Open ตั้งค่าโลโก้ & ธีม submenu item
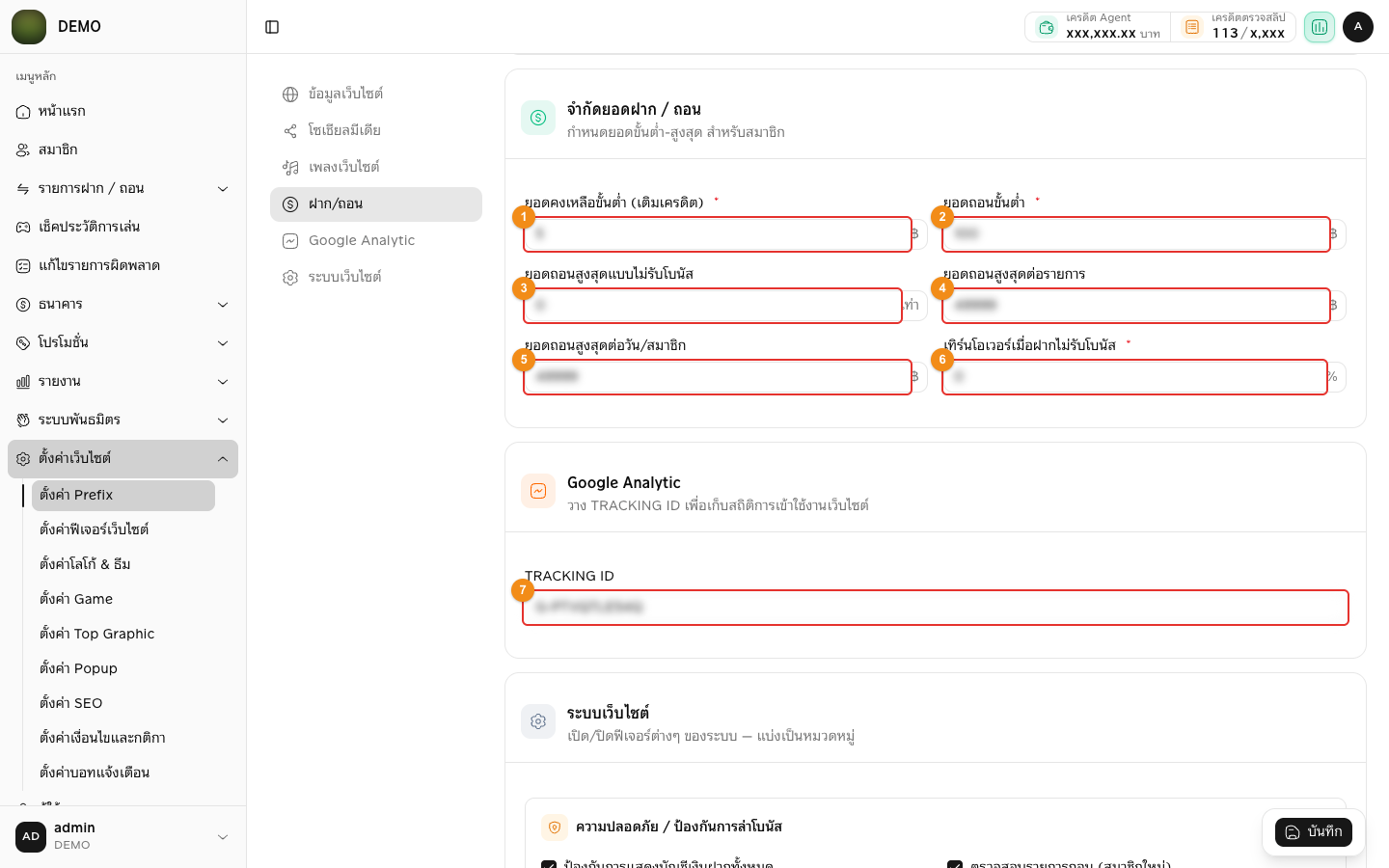 pos(123,565)
